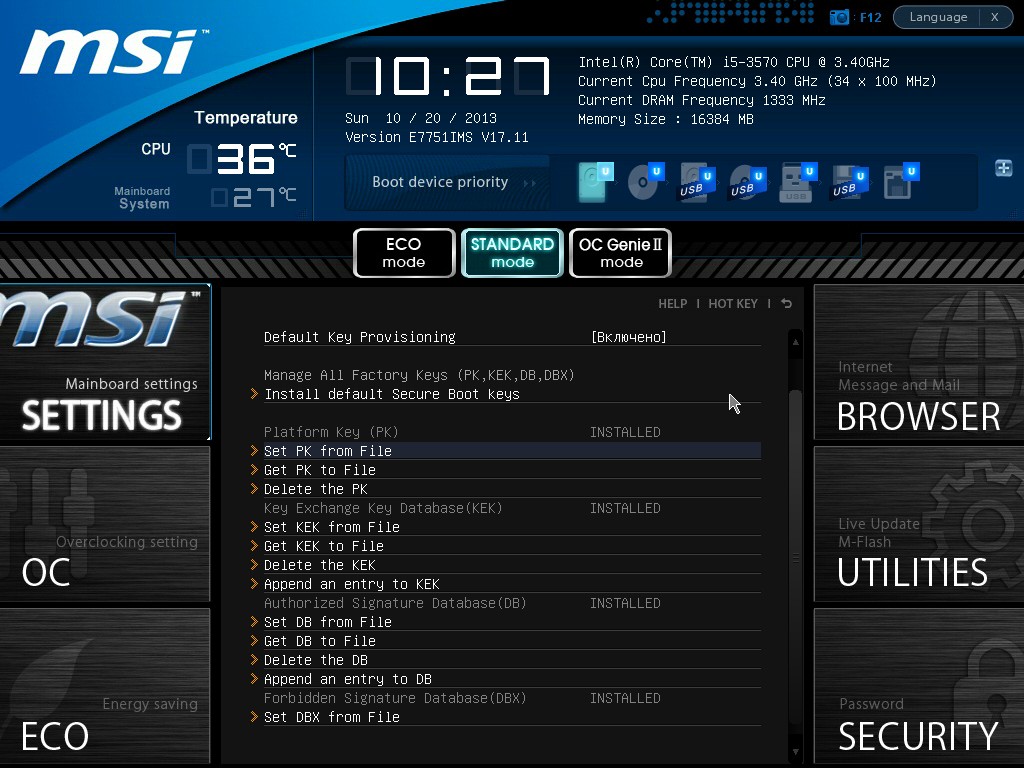Click the F12 screenshot camera icon
The width and height of the screenshot is (1024, 768).
pyautogui.click(x=839, y=17)
